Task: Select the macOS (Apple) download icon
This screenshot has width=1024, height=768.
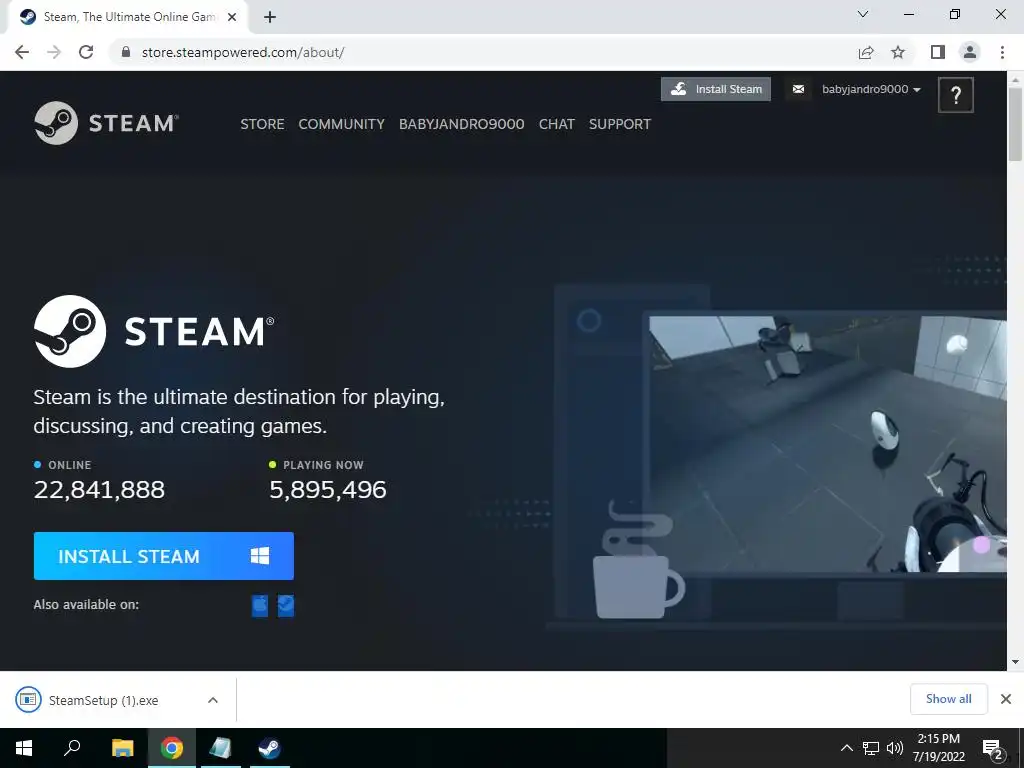Action: tap(260, 605)
